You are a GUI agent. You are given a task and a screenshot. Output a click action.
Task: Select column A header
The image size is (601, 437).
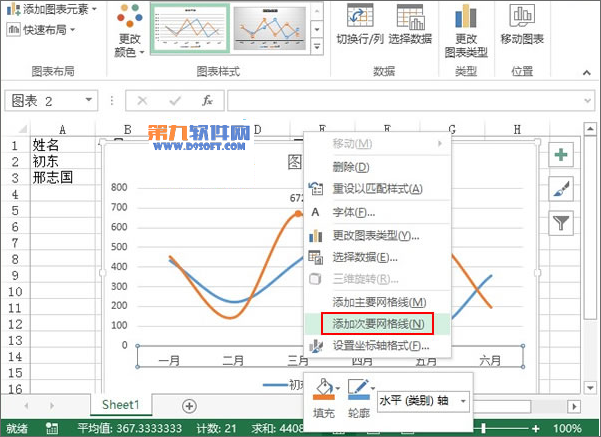[62, 130]
